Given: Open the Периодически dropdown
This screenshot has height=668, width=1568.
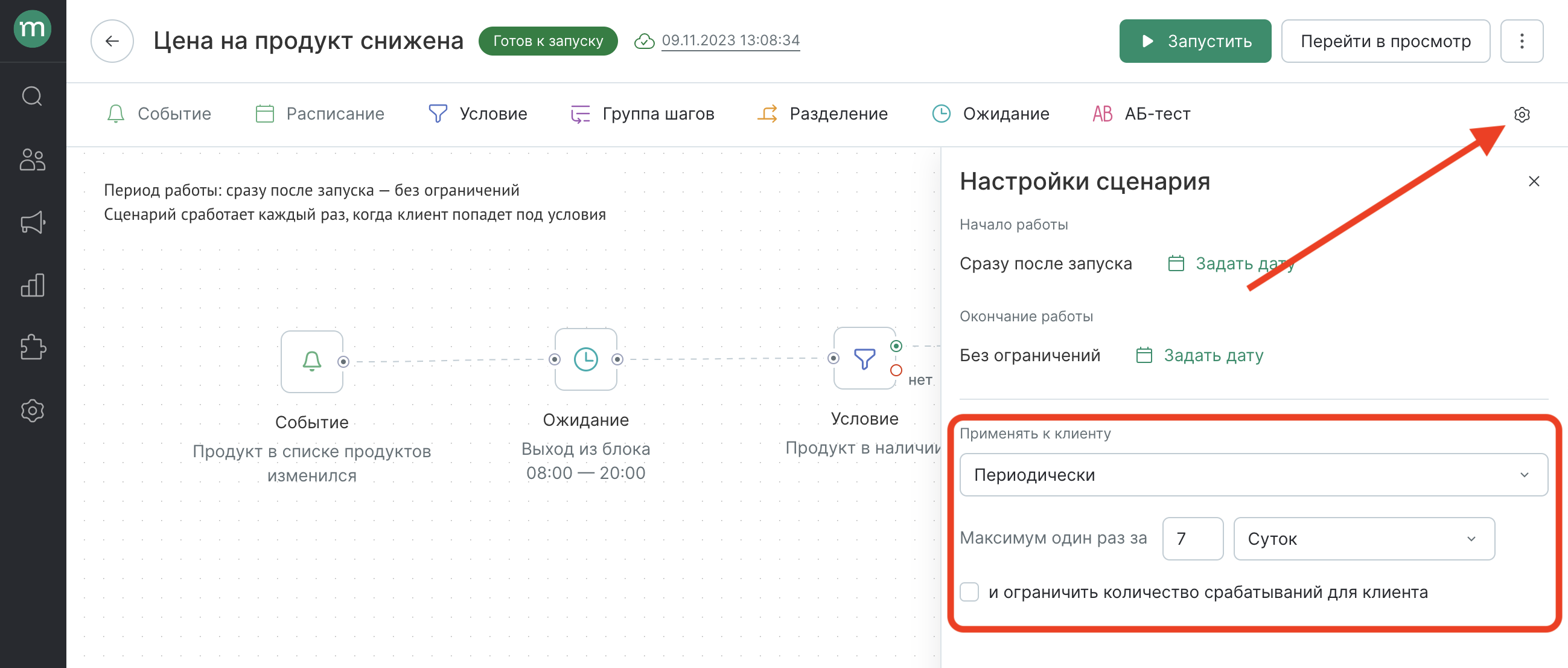Looking at the screenshot, I should 1254,475.
